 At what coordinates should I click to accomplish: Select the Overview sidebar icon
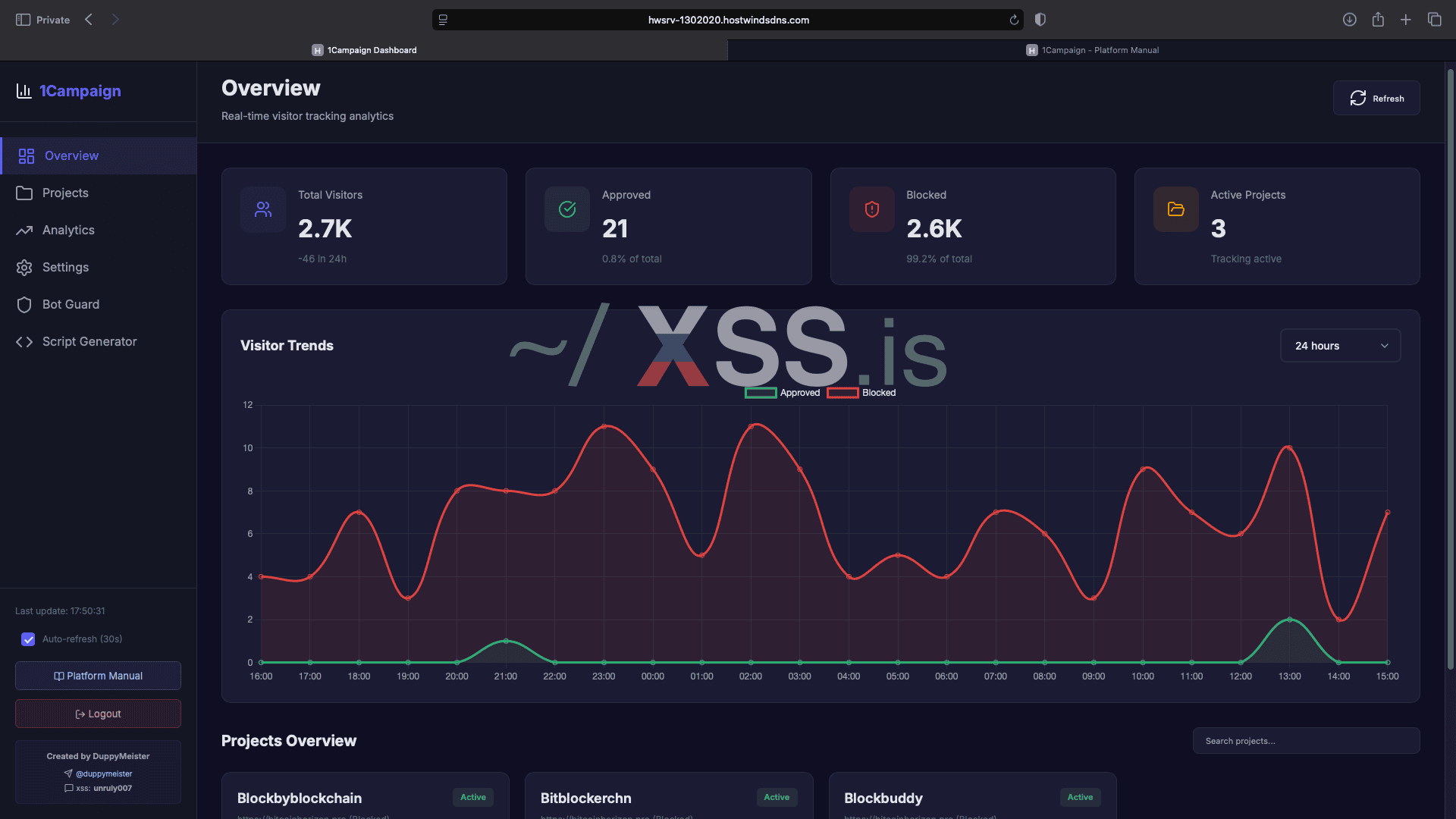pos(27,155)
